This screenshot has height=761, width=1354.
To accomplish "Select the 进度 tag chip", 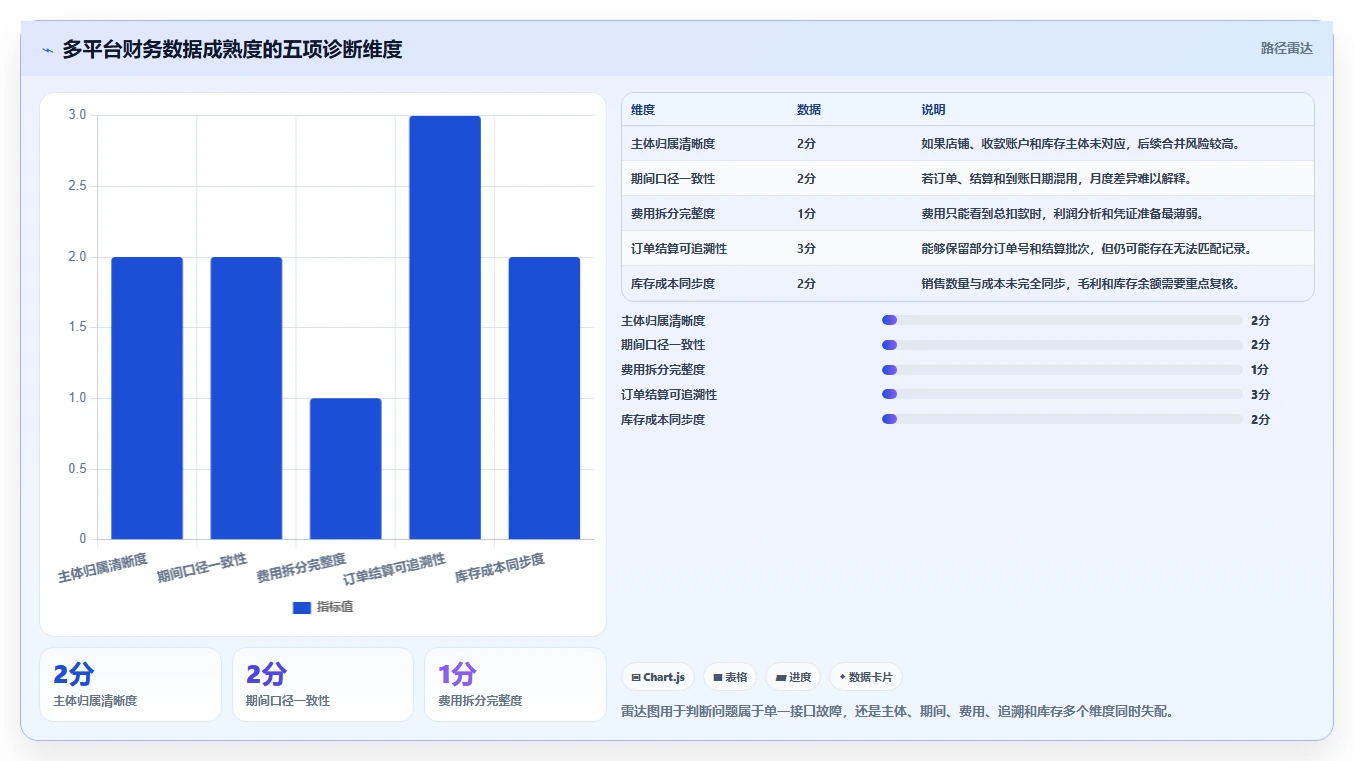I will pos(793,677).
